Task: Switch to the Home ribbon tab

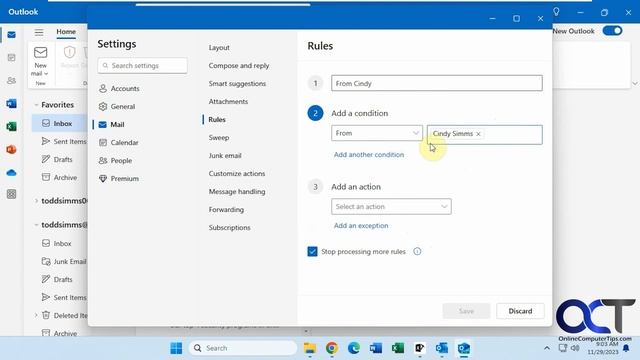Action: tap(66, 32)
